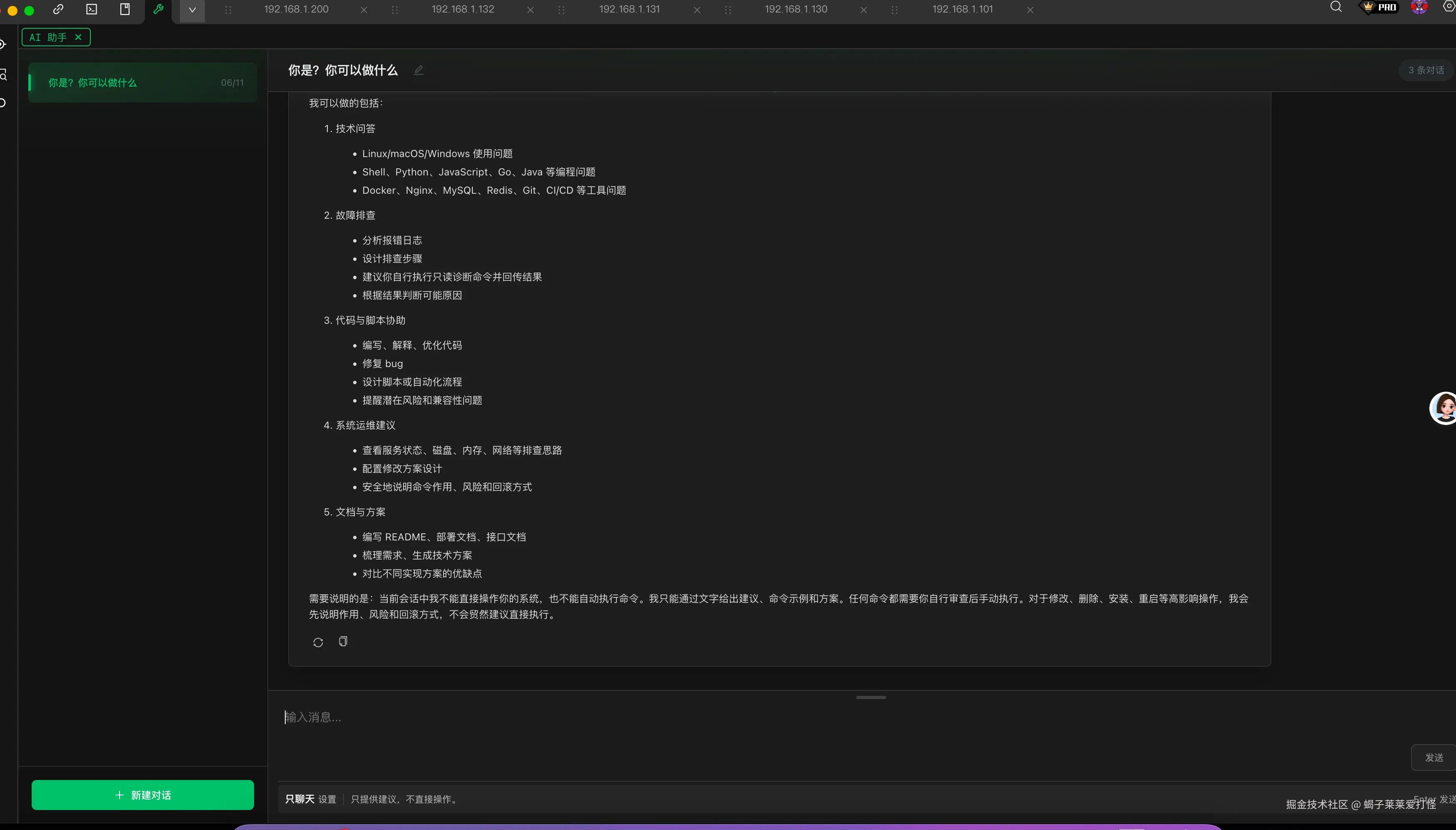Copy the AI response with the copy icon

(343, 642)
